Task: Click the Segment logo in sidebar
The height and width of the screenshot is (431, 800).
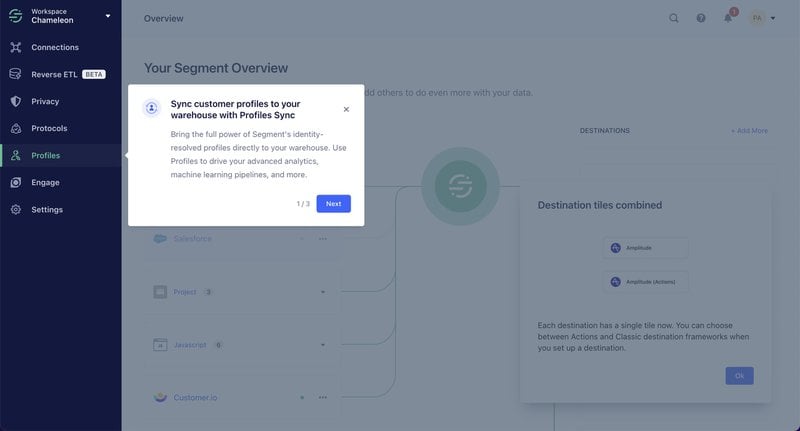Action: (x=15, y=16)
